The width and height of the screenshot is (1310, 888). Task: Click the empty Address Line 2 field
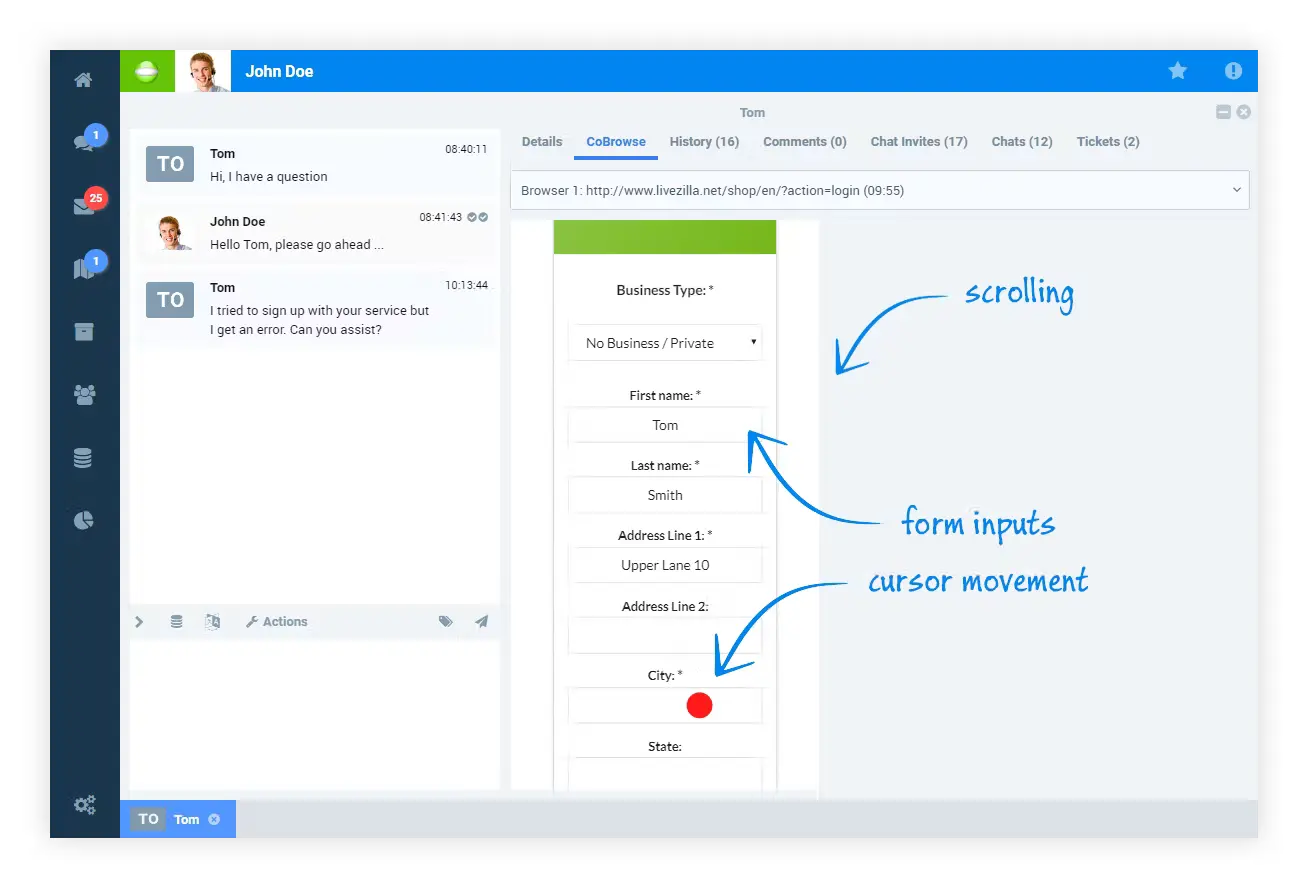665,636
